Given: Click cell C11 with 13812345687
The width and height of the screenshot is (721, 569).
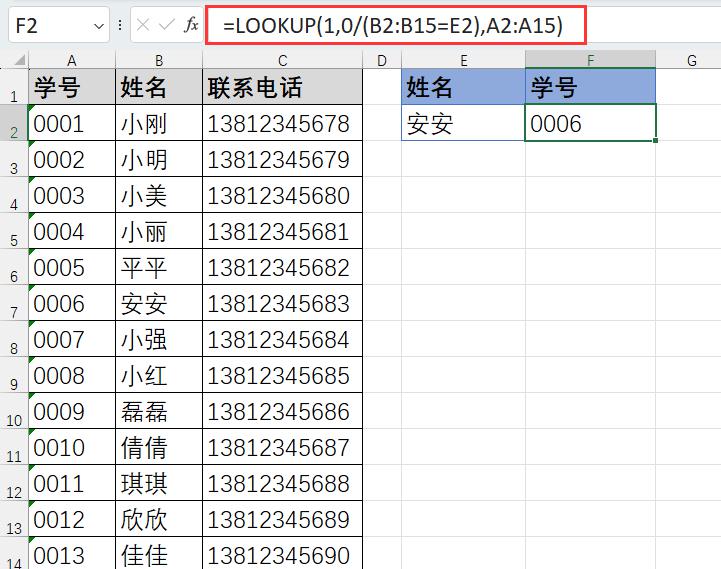Looking at the screenshot, I should coord(282,447).
